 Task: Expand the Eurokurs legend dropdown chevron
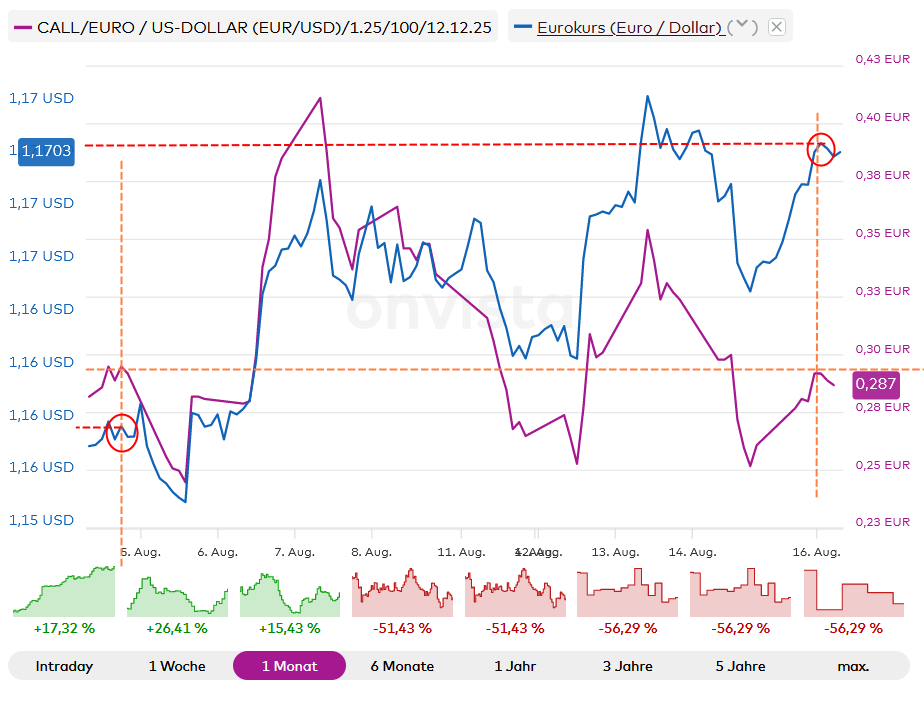point(742,27)
